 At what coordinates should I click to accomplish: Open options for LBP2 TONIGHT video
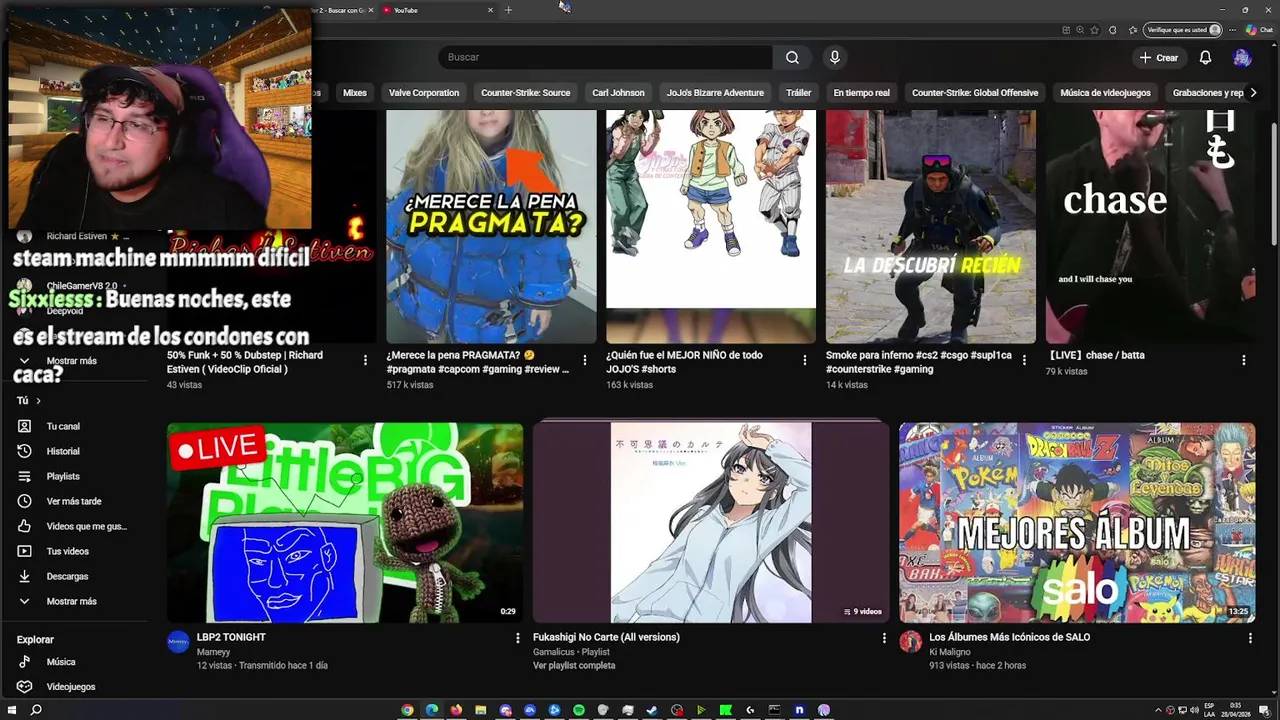[x=517, y=638]
